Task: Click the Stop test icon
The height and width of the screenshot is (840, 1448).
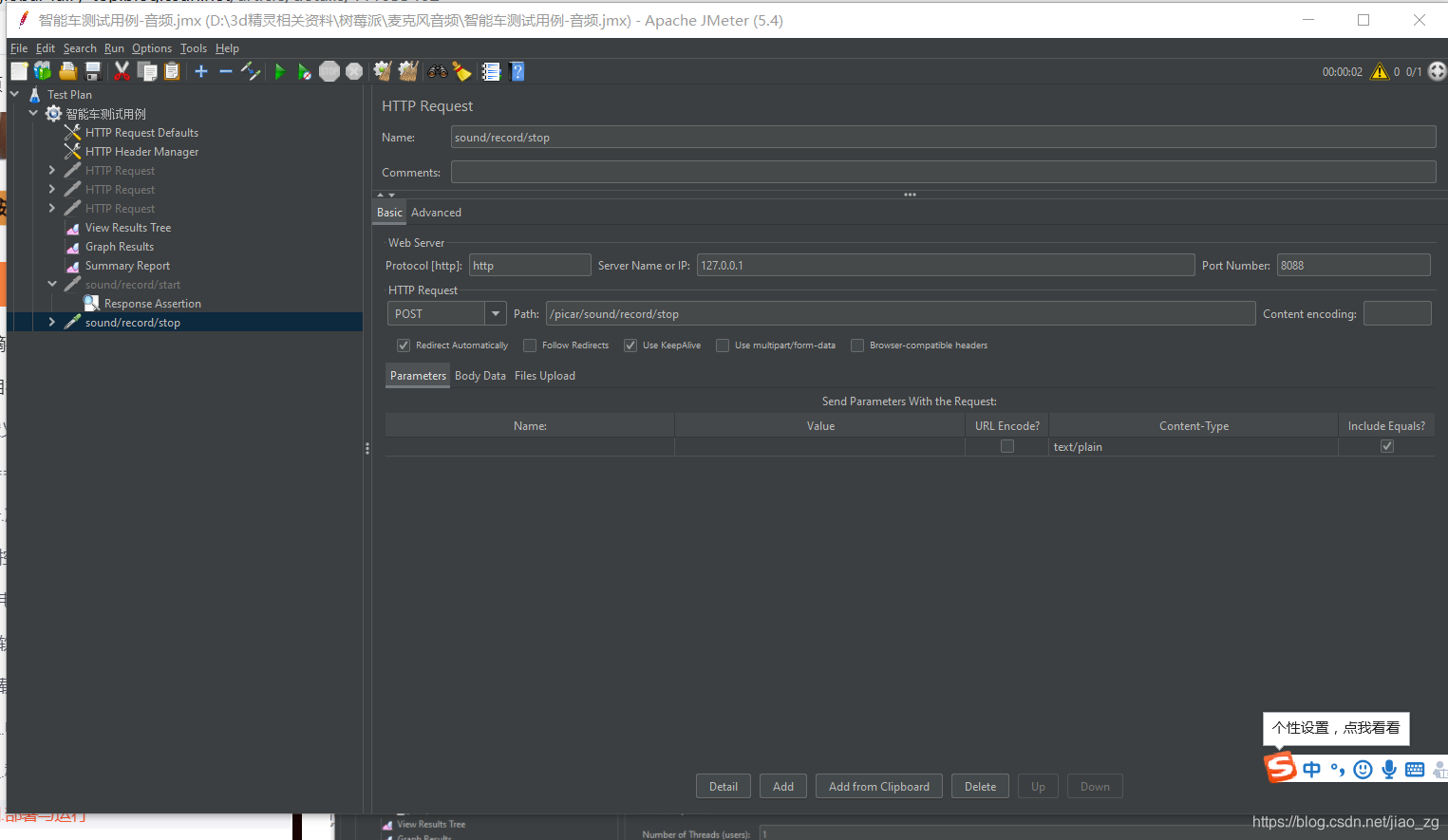Action: point(329,71)
